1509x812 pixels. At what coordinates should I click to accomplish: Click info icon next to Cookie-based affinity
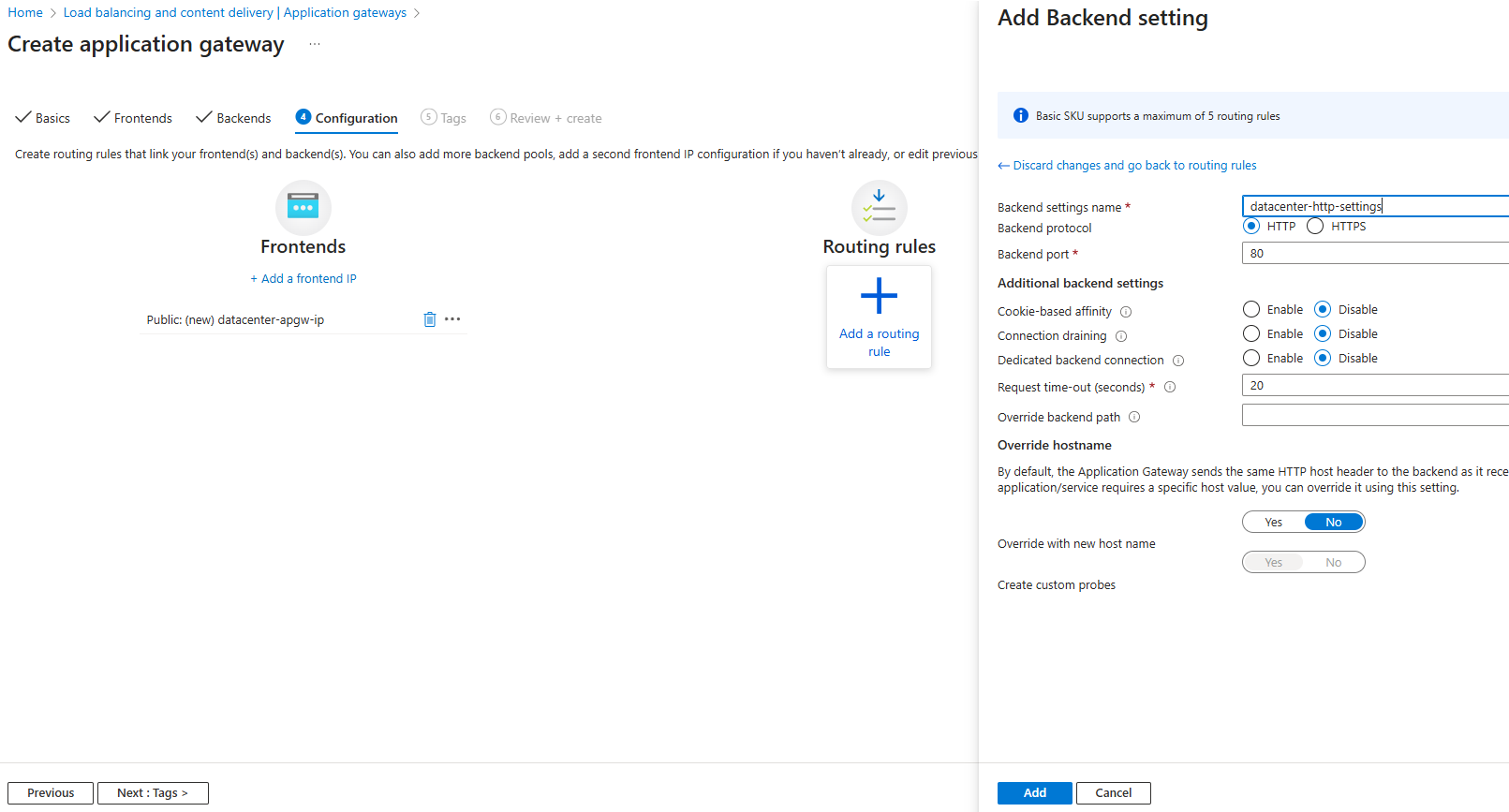pos(1126,312)
